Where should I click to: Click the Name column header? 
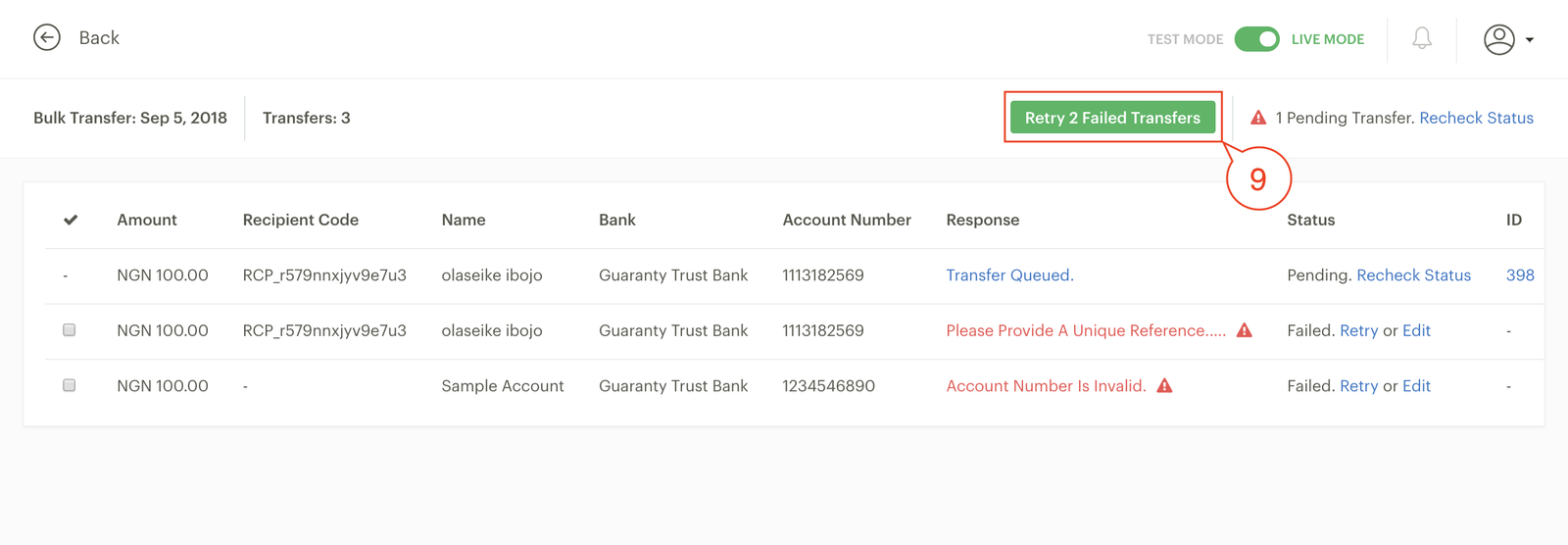point(464,220)
